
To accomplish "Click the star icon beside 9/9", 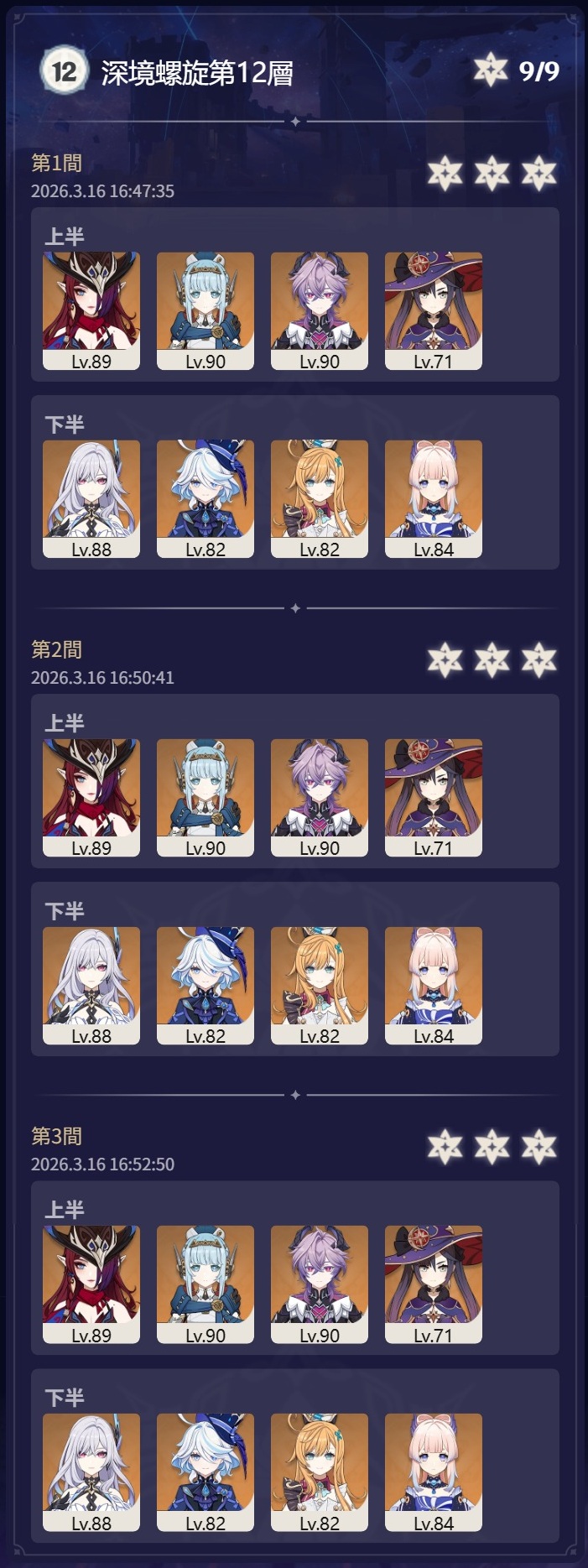I will (491, 70).
